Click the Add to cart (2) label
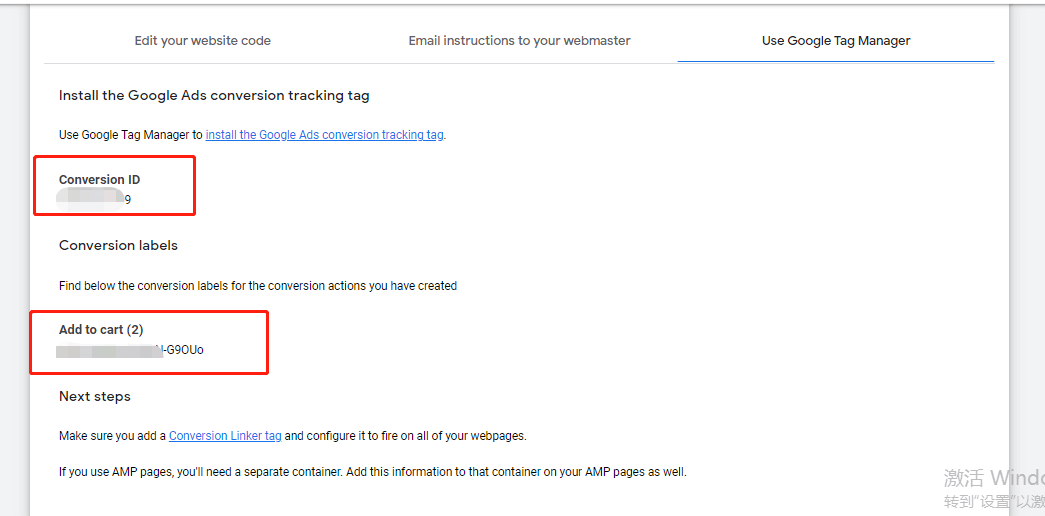Image resolution: width=1045 pixels, height=516 pixels. point(101,329)
